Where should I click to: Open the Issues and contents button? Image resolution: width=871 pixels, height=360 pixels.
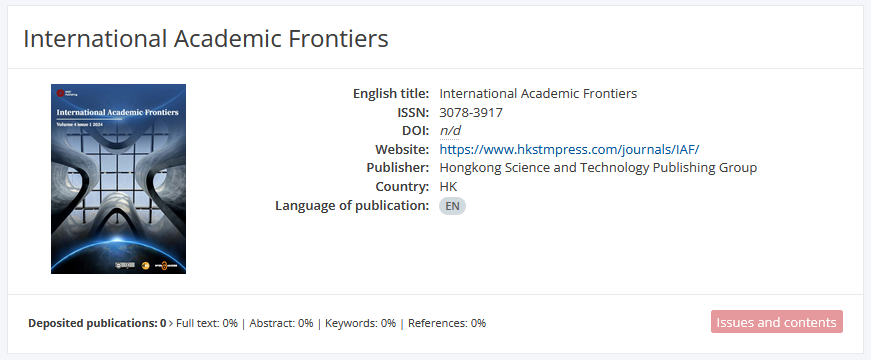(x=777, y=322)
